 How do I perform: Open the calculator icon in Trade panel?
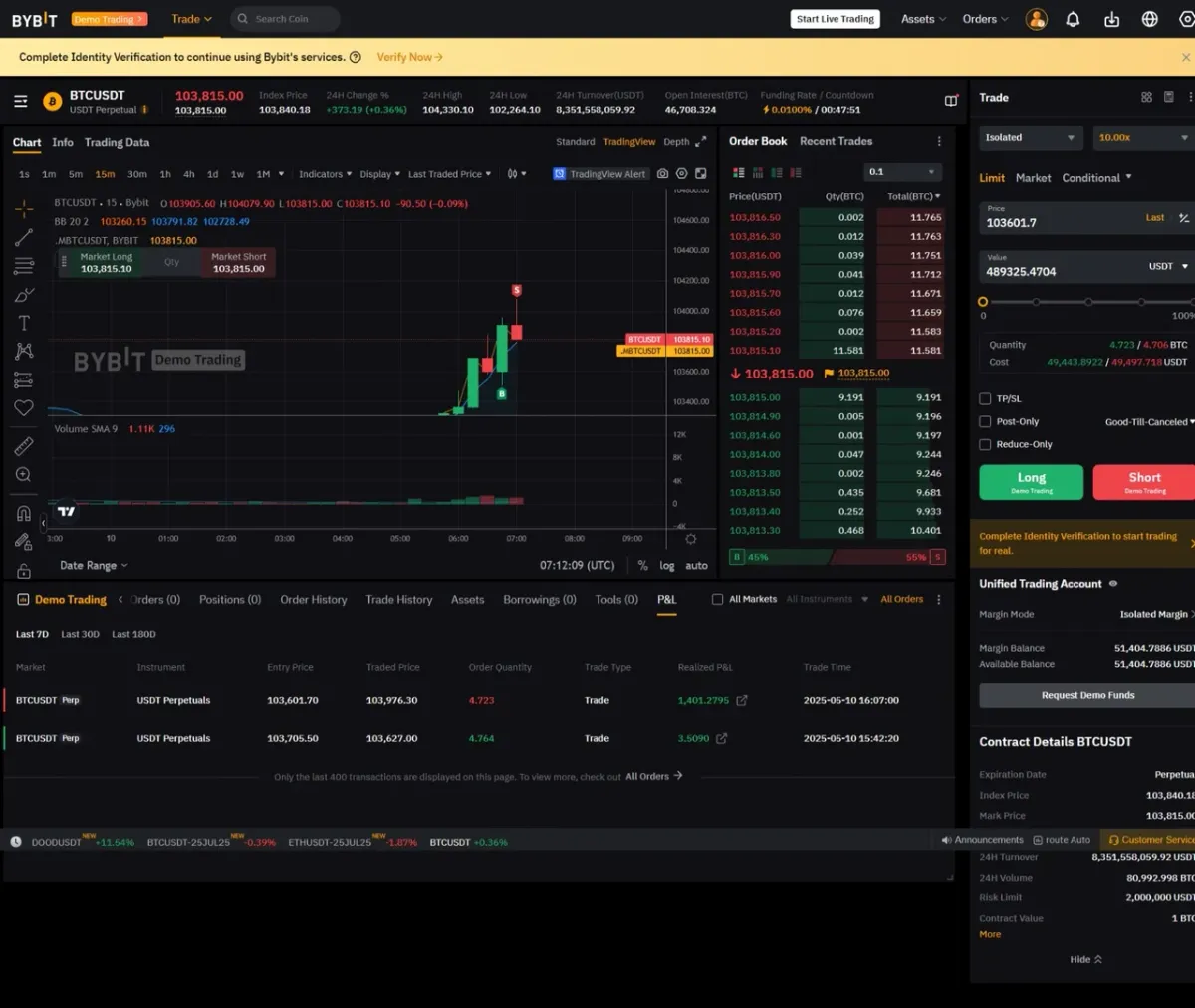1168,97
